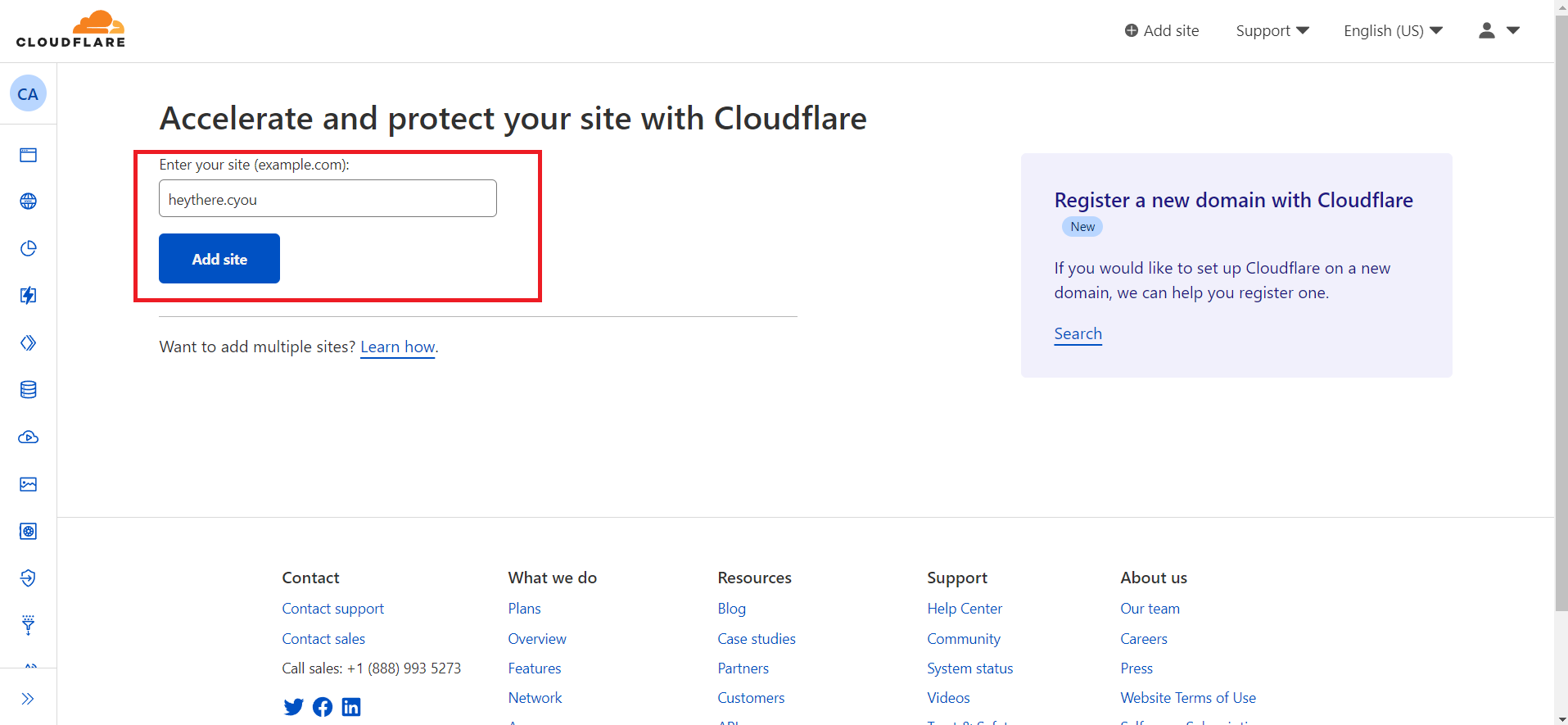The image size is (1568, 725).
Task: Open the Case studies link
Action: coord(757,639)
